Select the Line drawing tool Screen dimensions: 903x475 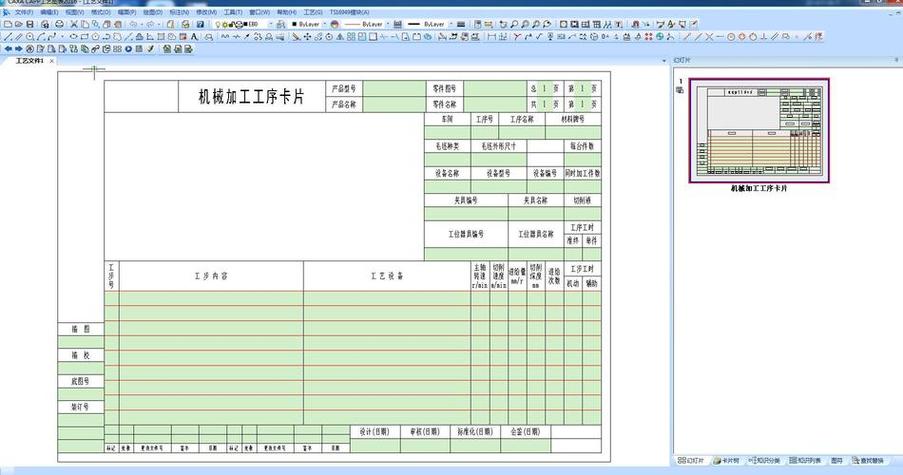[x=7, y=36]
